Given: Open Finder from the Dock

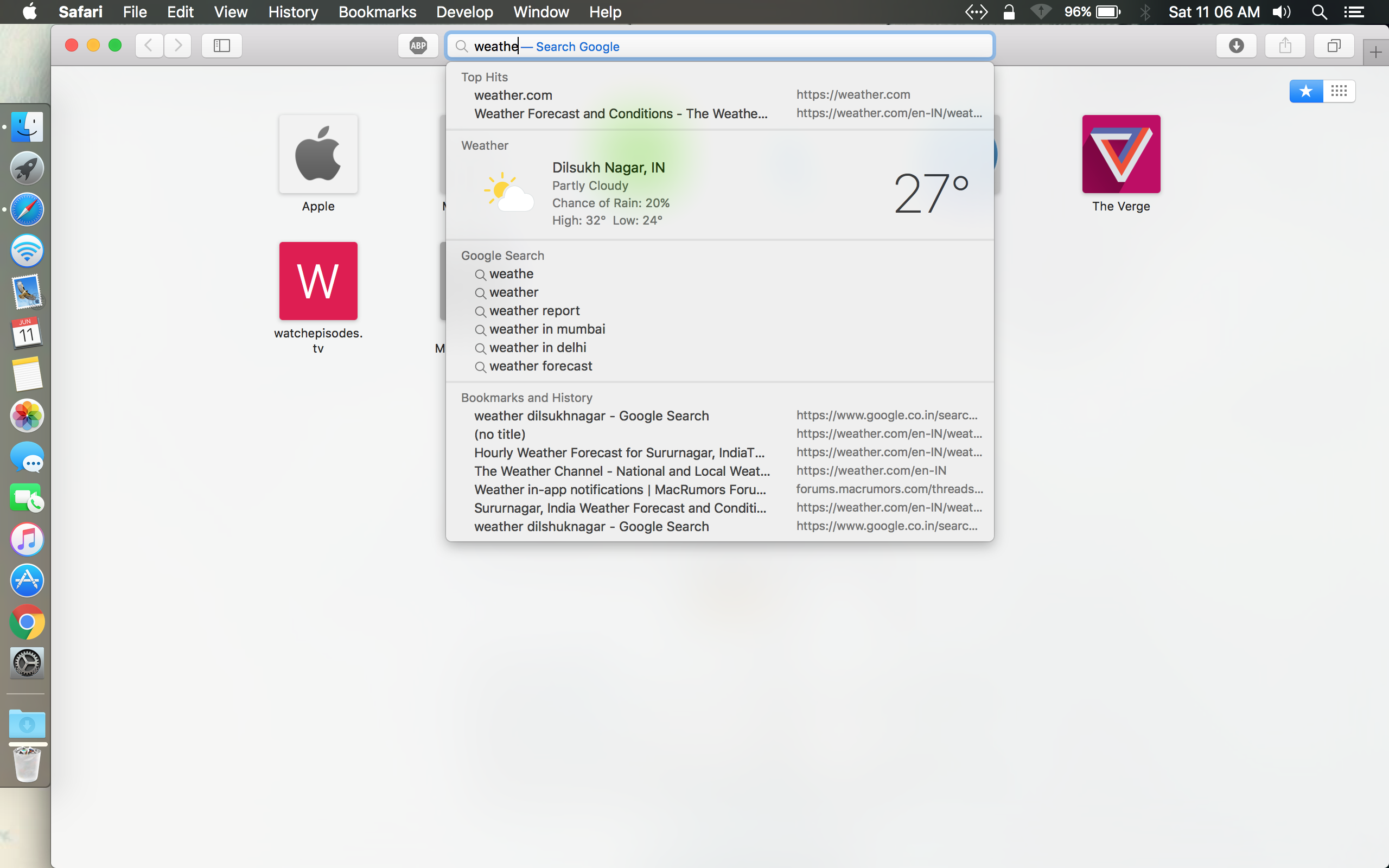Looking at the screenshot, I should (x=27, y=127).
